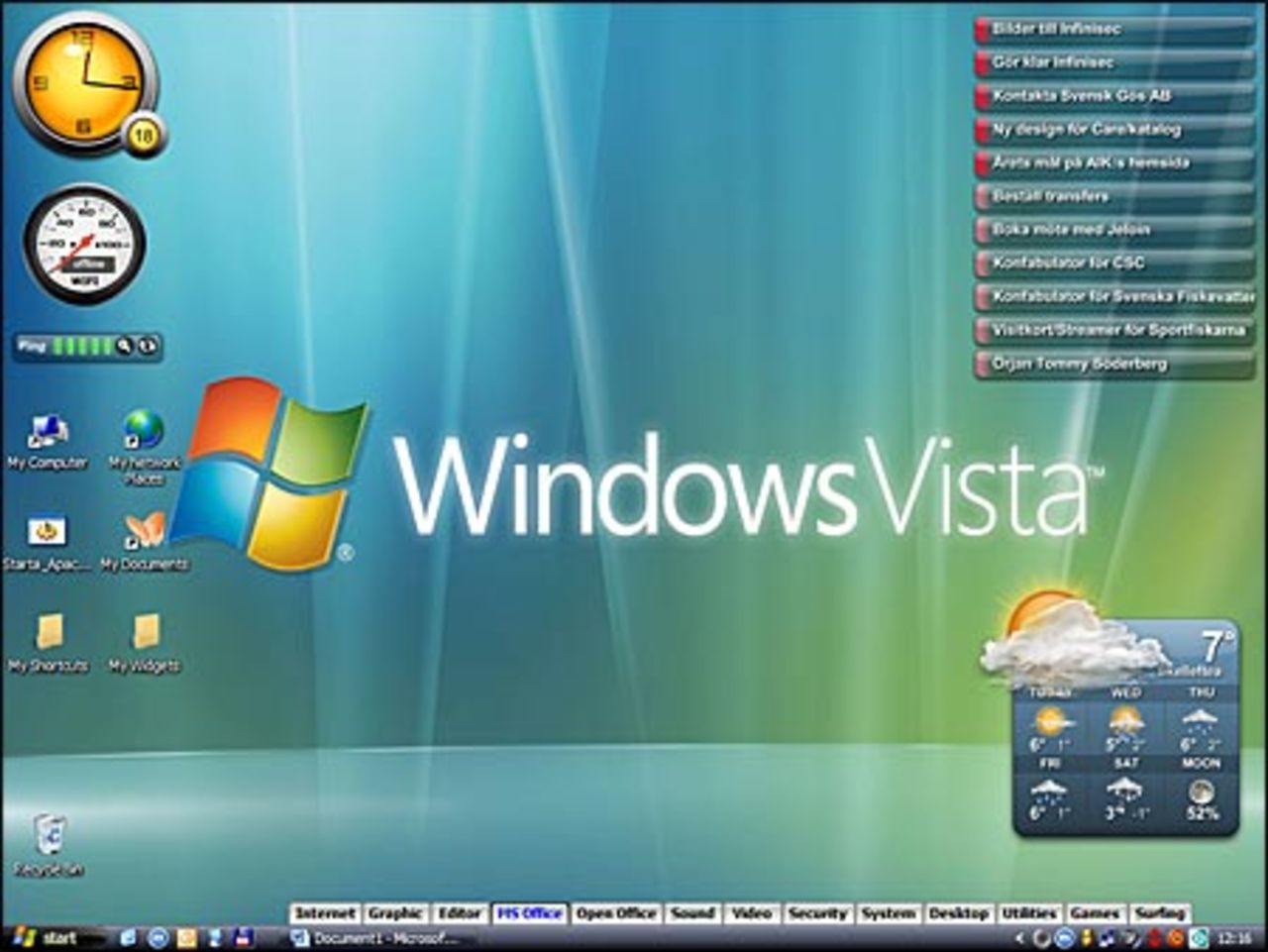1268x952 pixels.
Task: Open the Games launcher tab
Action: point(1095,913)
